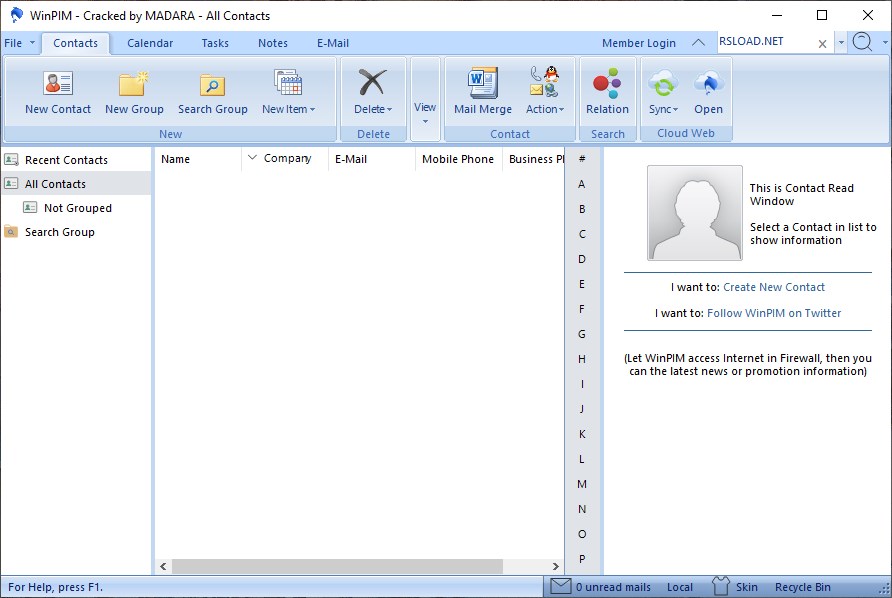Sort by the Name column header
The height and width of the screenshot is (598, 892).
(x=198, y=159)
